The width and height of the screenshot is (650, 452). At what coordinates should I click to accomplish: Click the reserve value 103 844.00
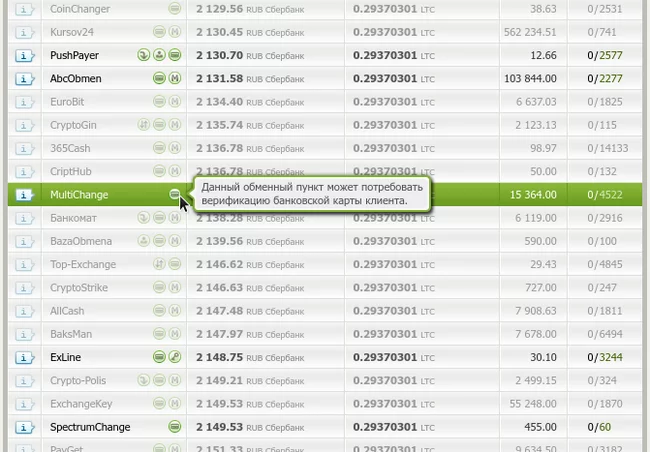pos(530,79)
